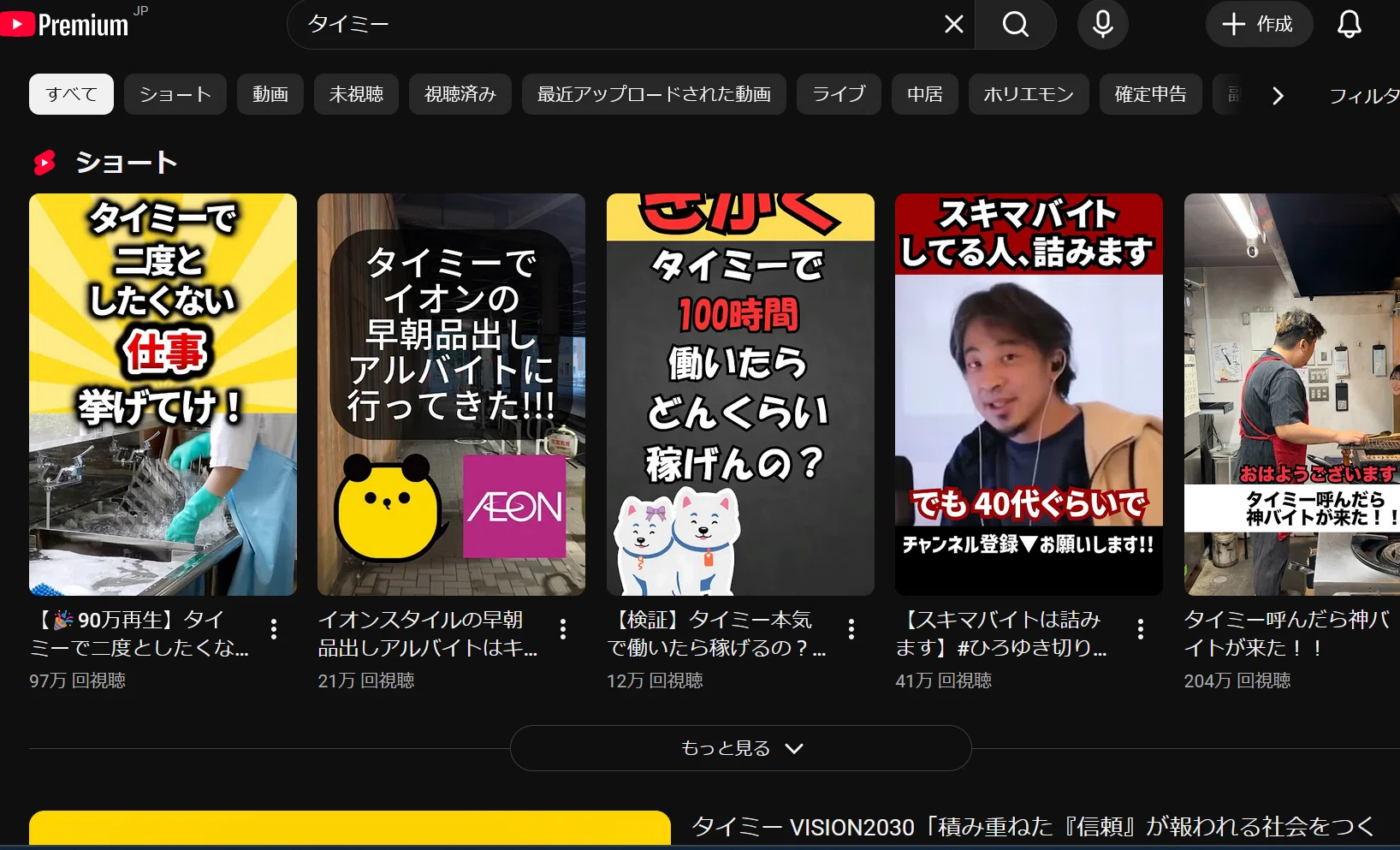
Task: Open more options for イオンスタイル short
Action: click(x=563, y=629)
